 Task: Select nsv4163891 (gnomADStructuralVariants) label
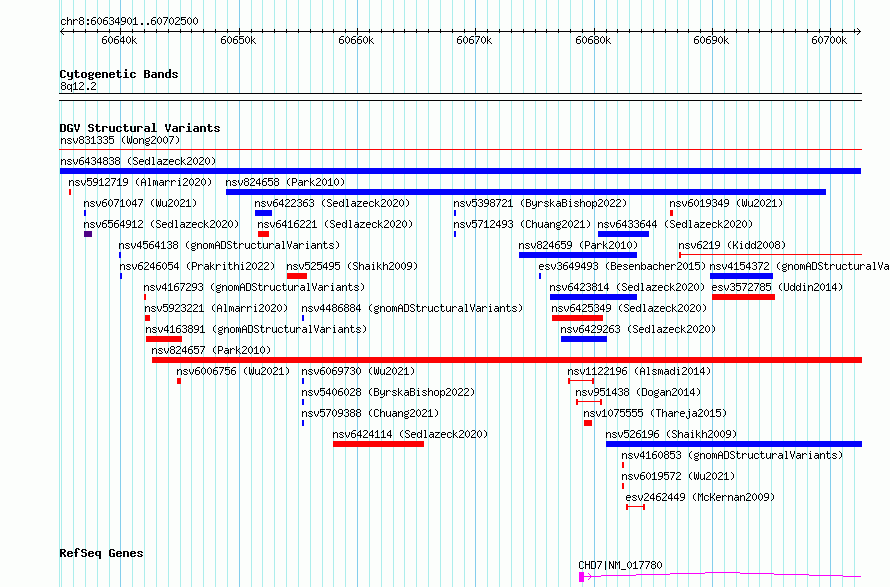tap(256, 329)
